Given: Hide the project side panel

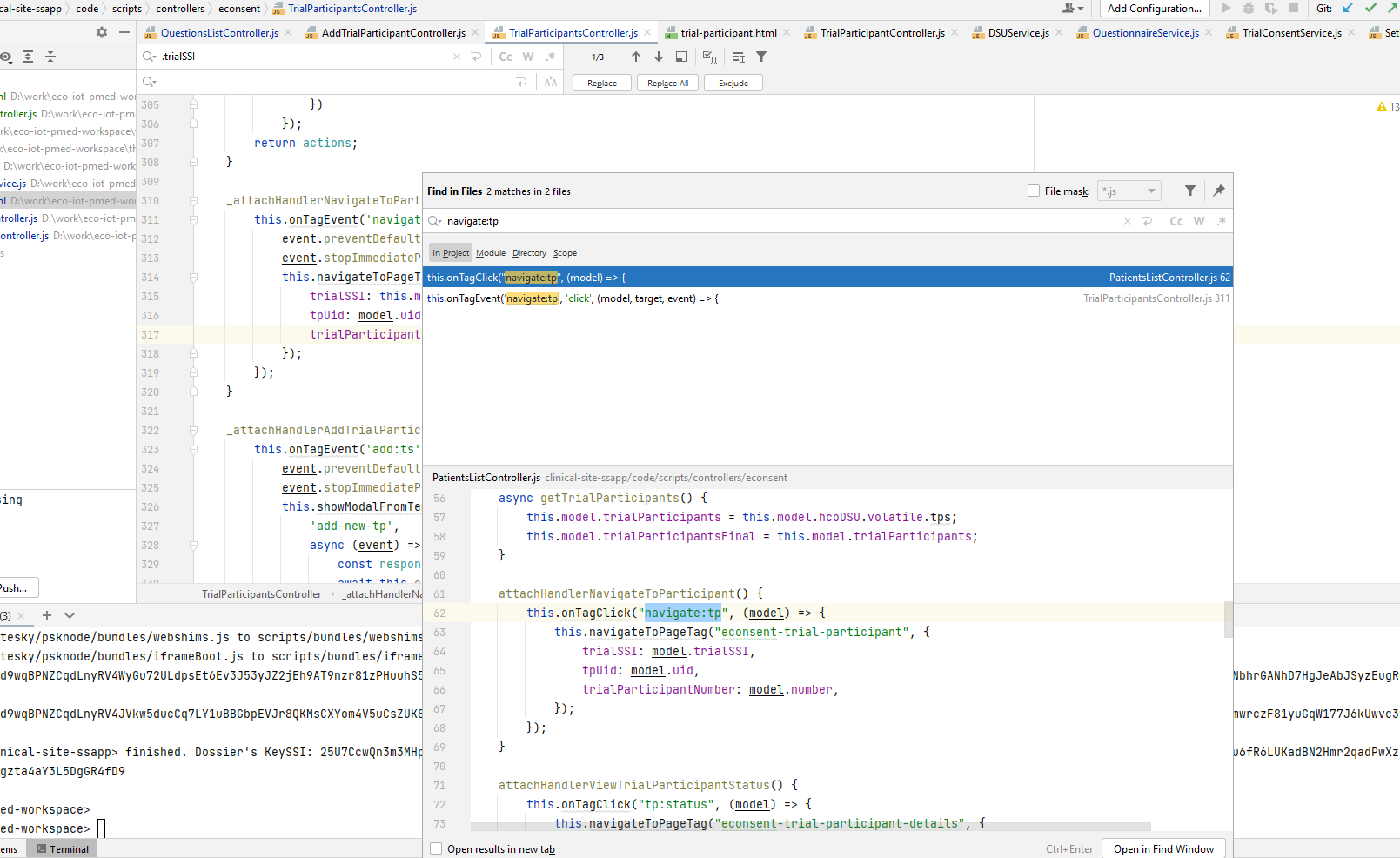Looking at the screenshot, I should (x=124, y=32).
